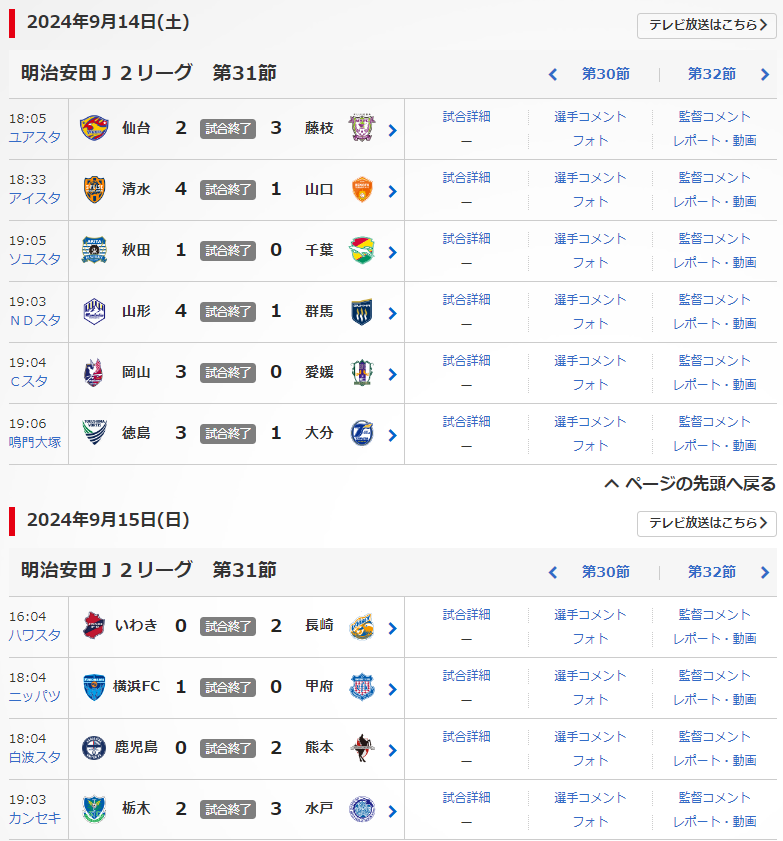The image size is (783, 841).
Task: Click the Shimizu team crest icon
Action: coord(93,189)
